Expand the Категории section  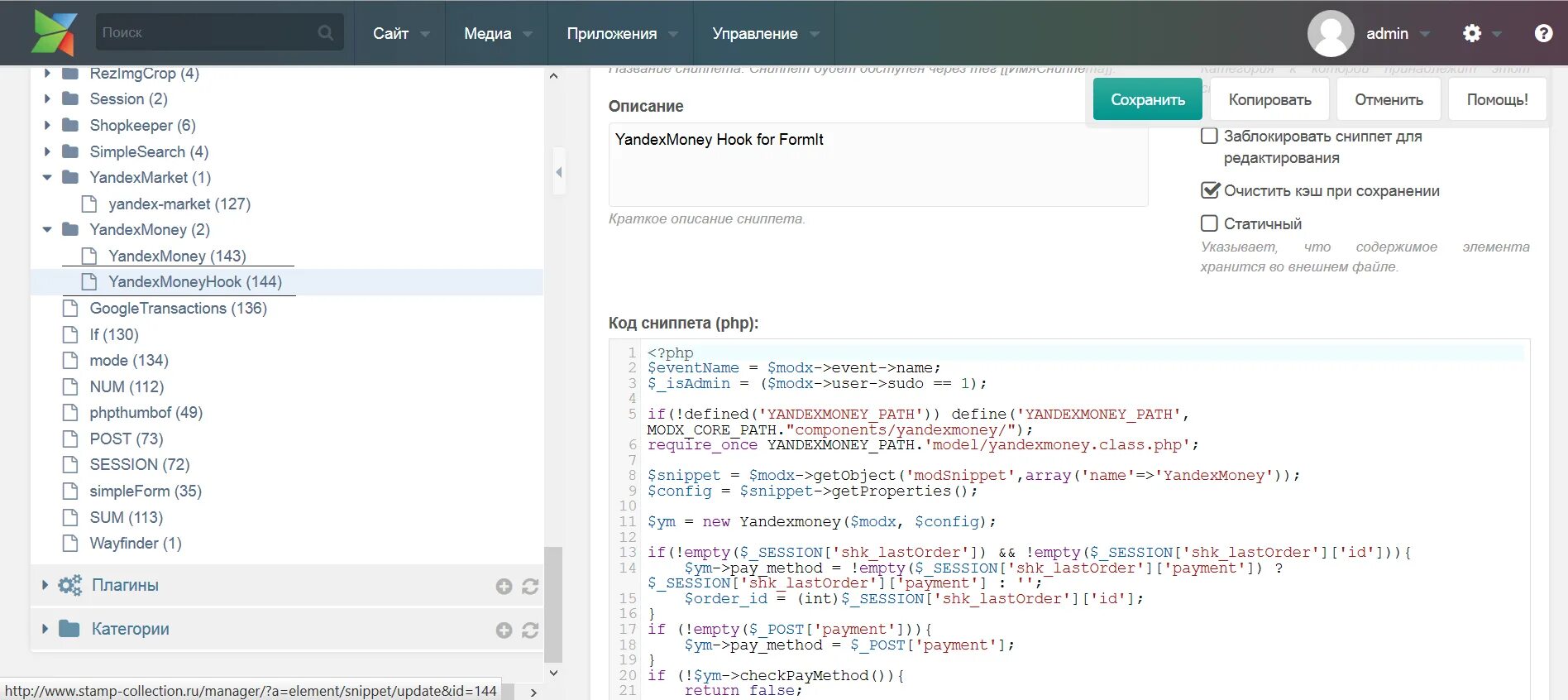pyautogui.click(x=45, y=630)
